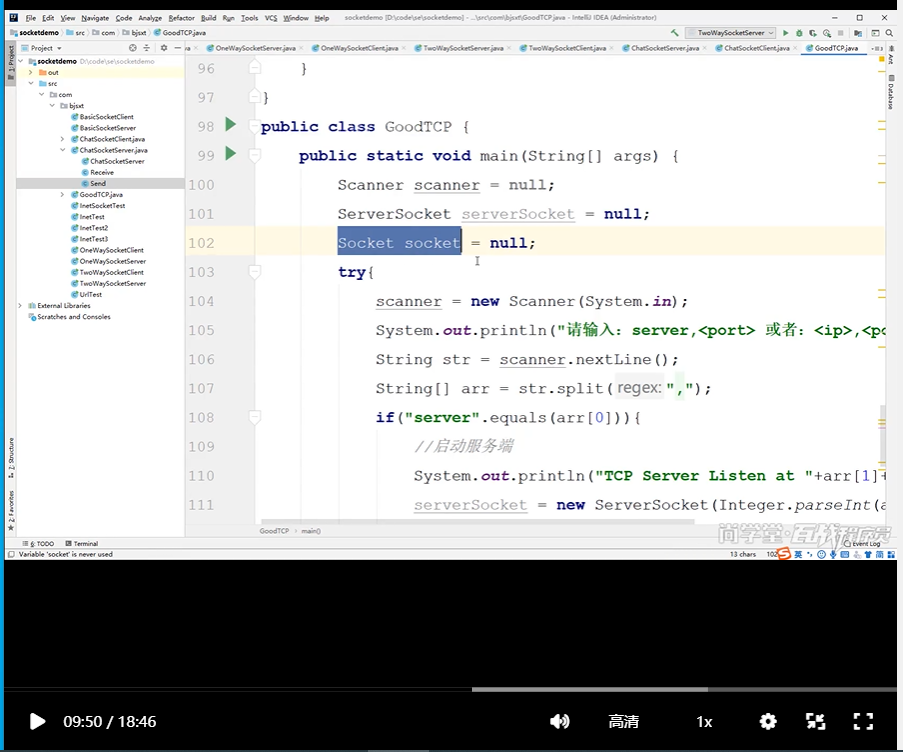Open the Database side tool window

tap(891, 92)
